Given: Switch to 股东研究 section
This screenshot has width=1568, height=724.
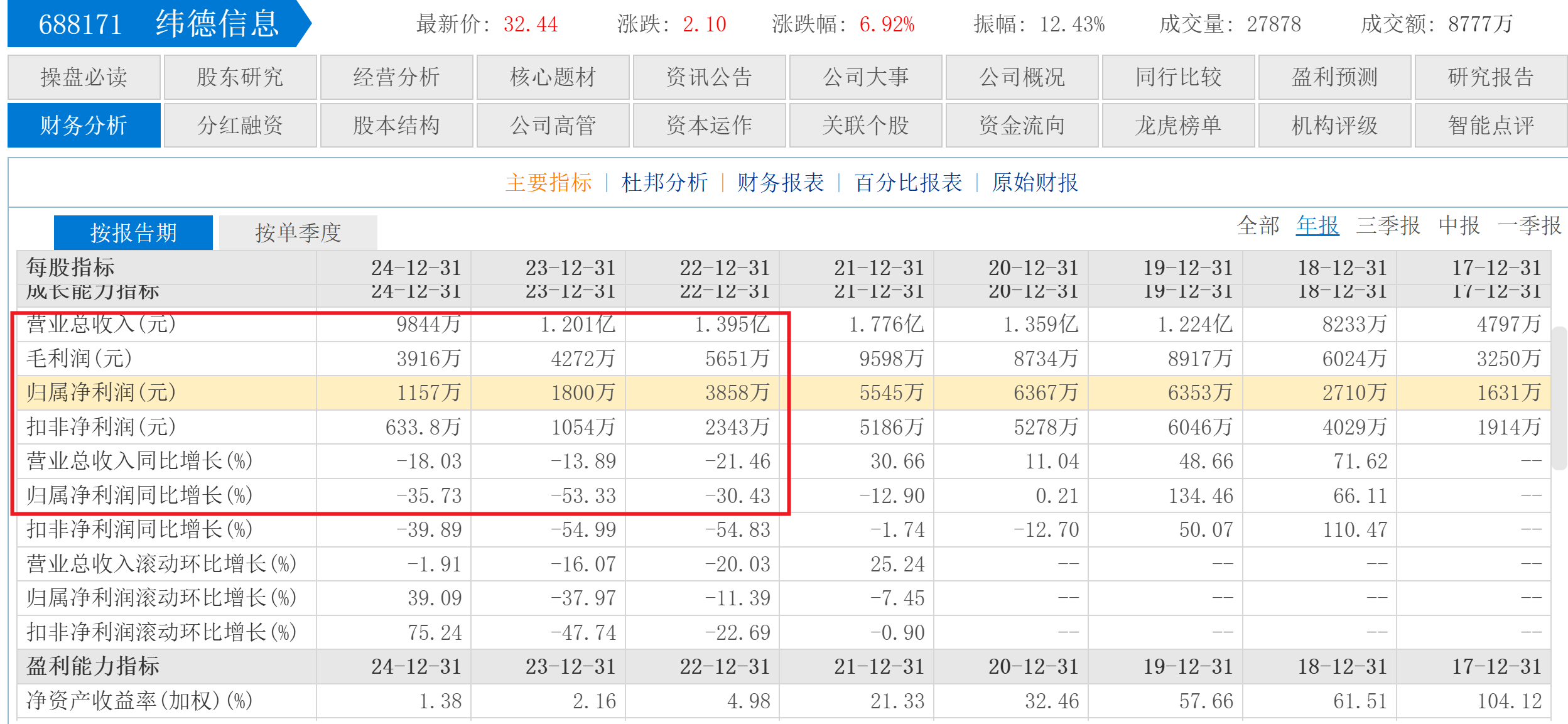Looking at the screenshot, I should coord(240,77).
